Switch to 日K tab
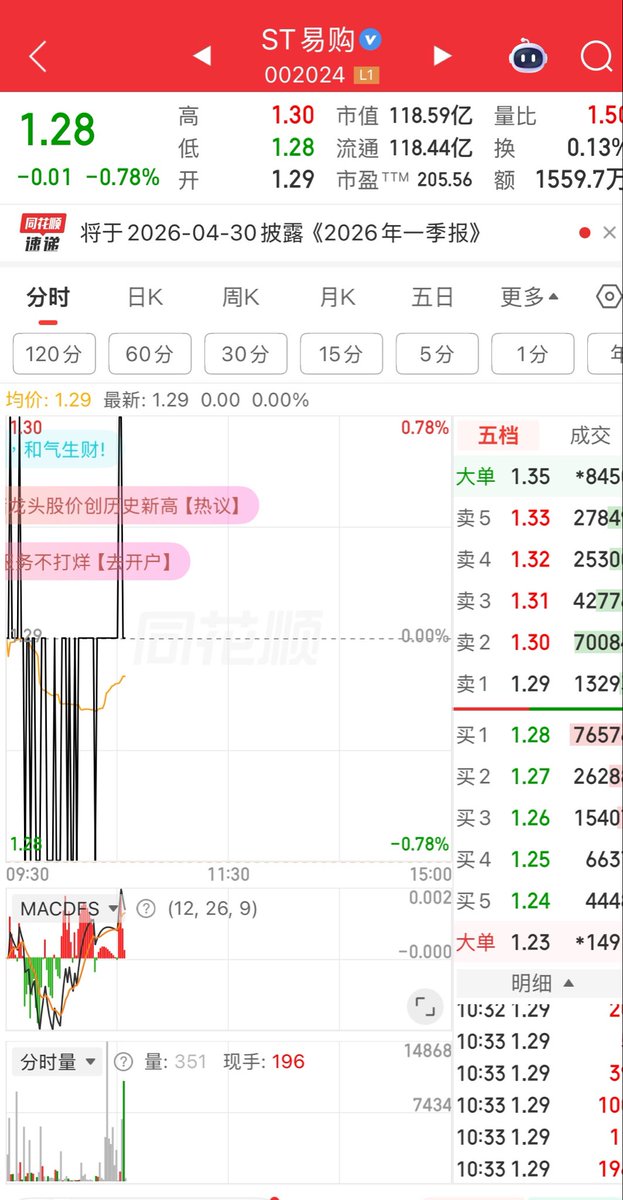The height and width of the screenshot is (1200, 623). point(145,297)
